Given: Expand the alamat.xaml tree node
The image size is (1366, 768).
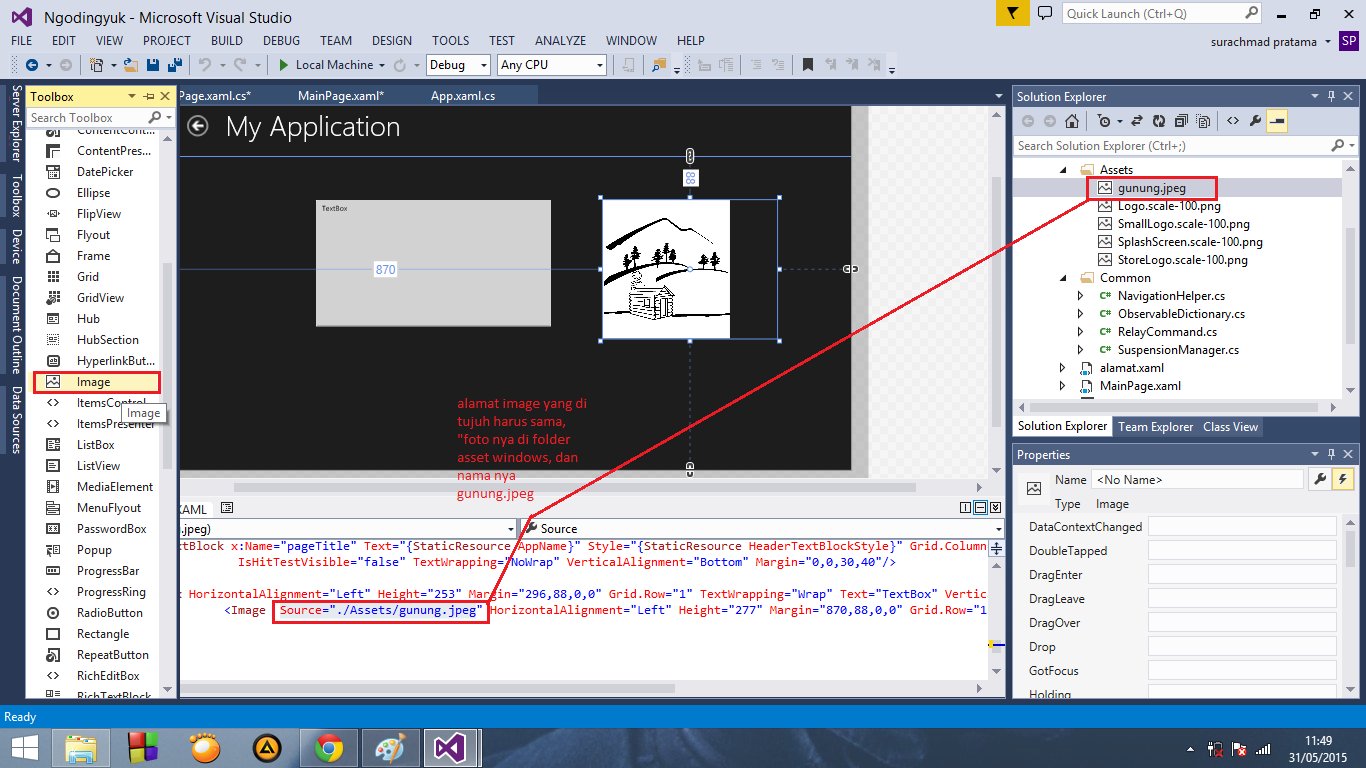Looking at the screenshot, I should pyautogui.click(x=1062, y=367).
